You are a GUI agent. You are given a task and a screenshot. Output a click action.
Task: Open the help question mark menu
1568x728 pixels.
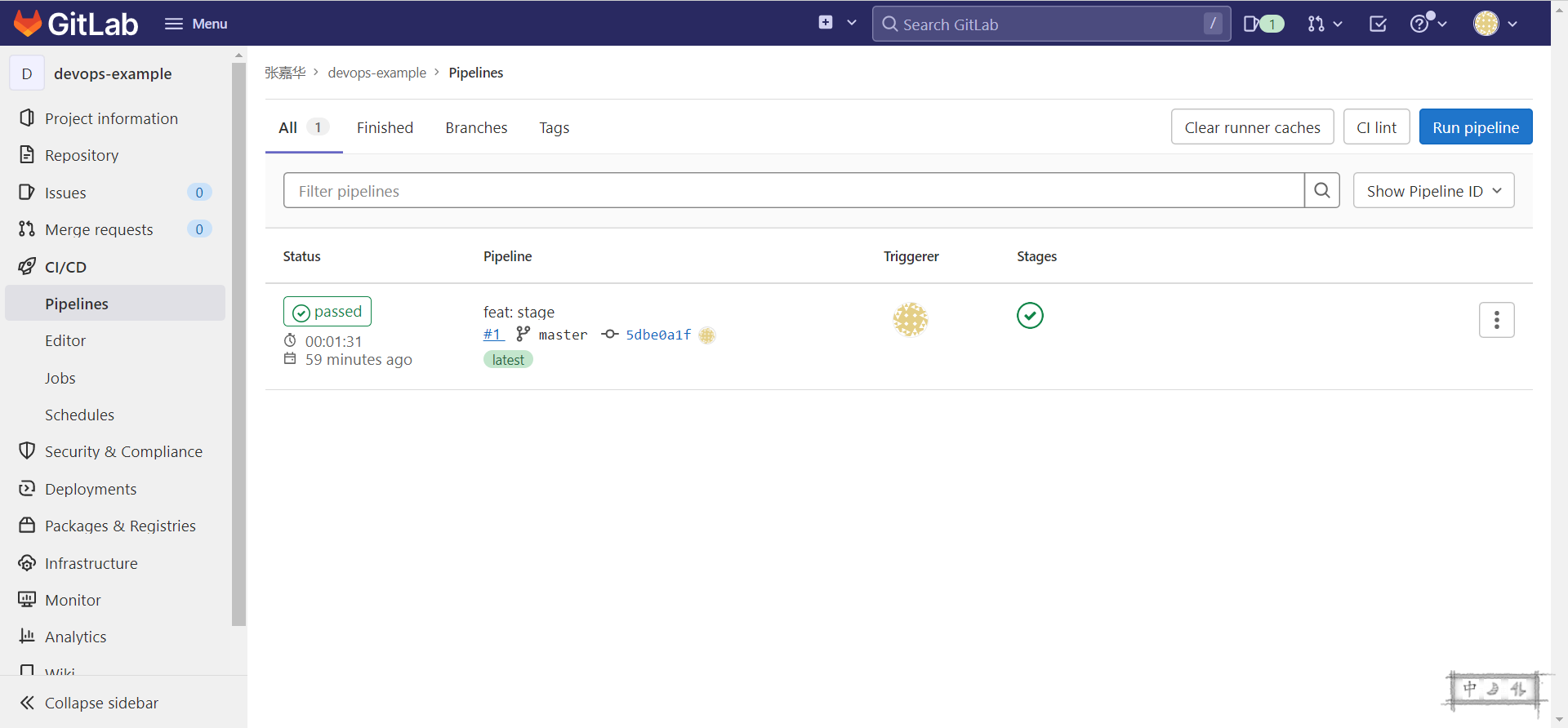[x=1428, y=24]
